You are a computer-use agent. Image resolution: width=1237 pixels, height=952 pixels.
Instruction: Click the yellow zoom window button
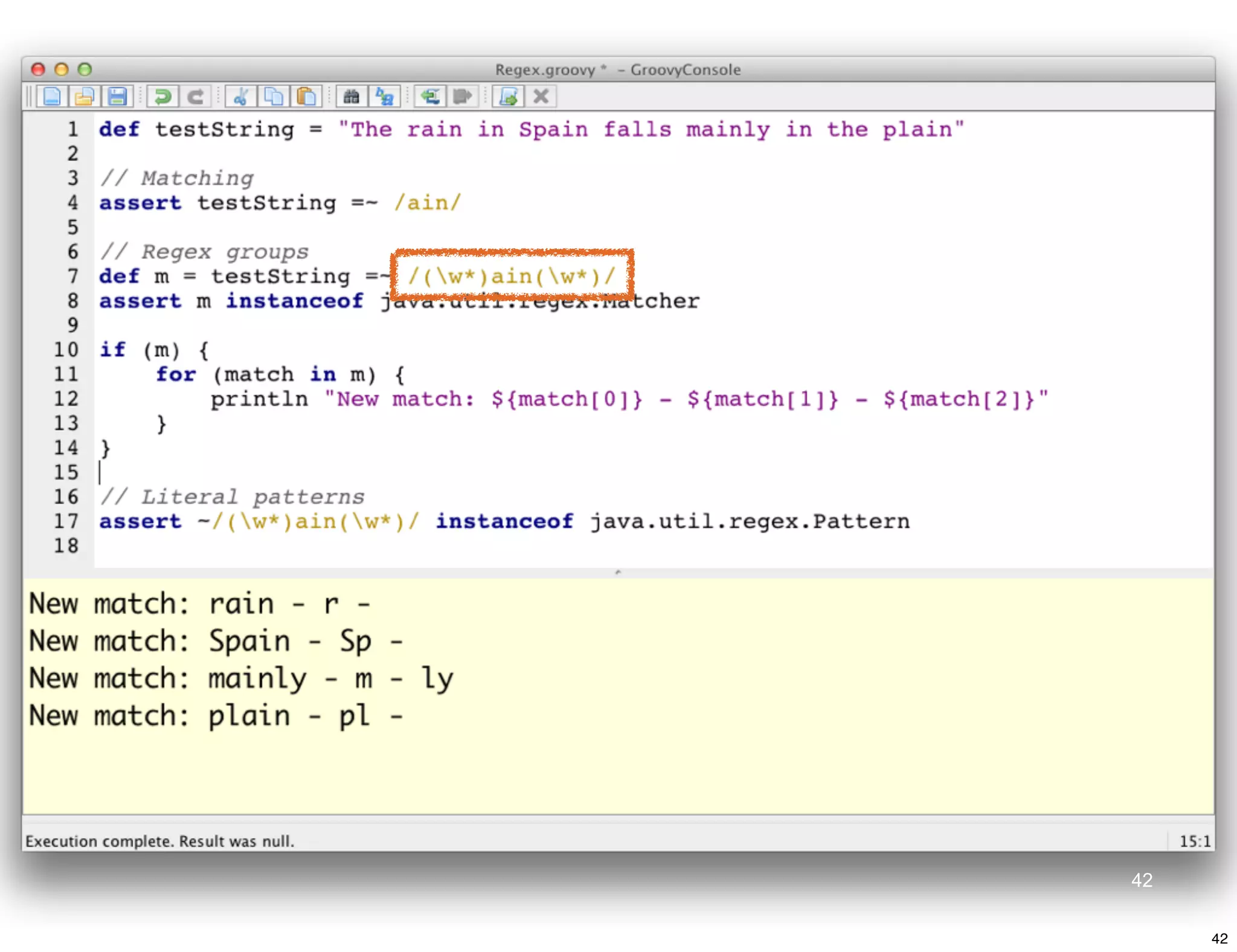61,69
